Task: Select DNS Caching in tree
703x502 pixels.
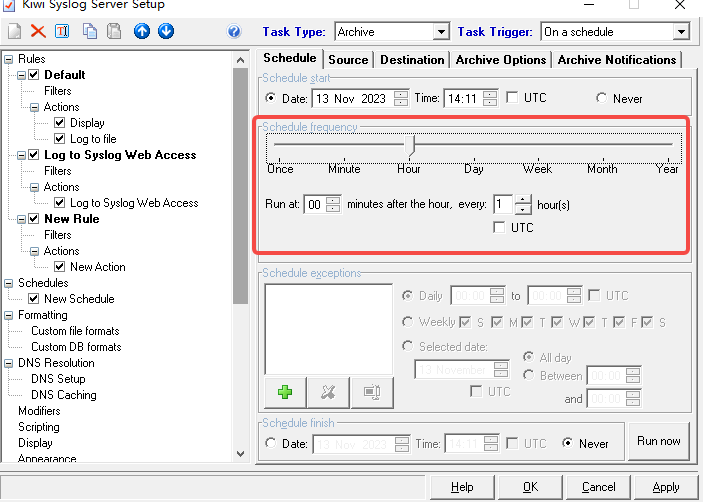Action: tap(64, 395)
